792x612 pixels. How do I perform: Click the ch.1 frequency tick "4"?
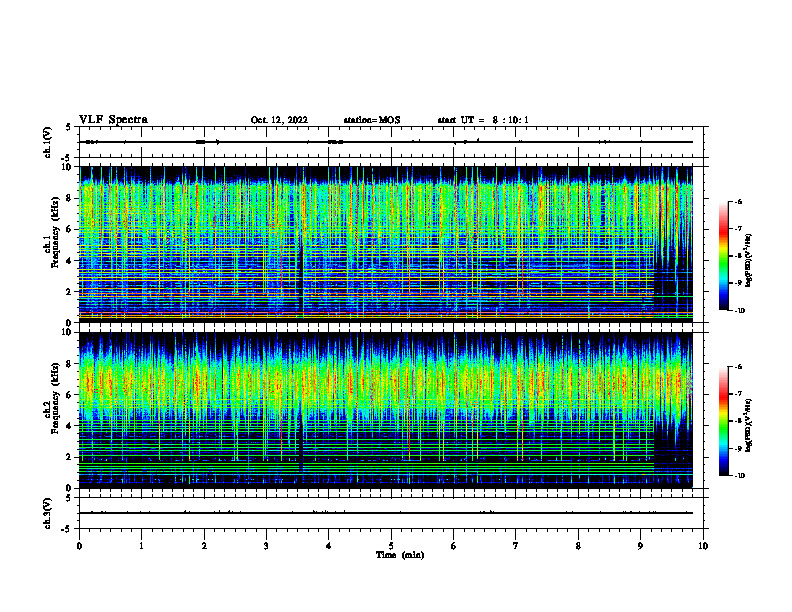coord(69,261)
